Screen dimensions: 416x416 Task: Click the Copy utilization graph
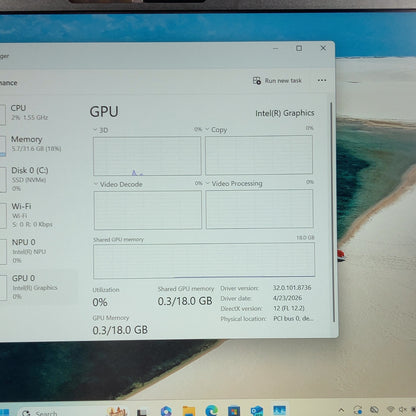pyautogui.click(x=259, y=155)
